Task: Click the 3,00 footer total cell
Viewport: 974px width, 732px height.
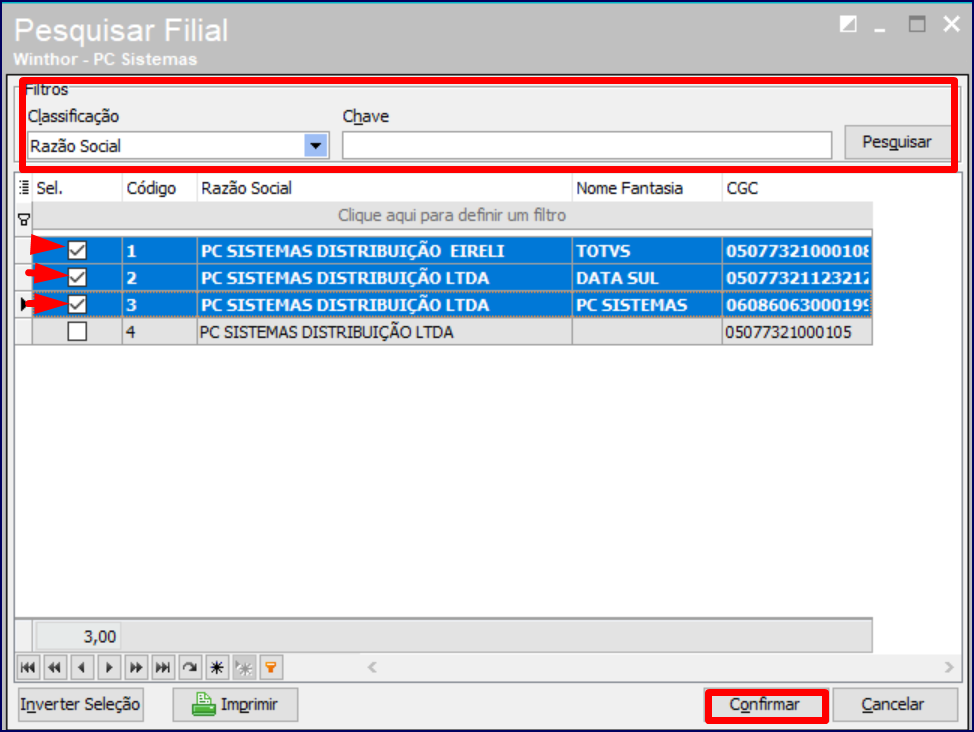Action: [78, 636]
